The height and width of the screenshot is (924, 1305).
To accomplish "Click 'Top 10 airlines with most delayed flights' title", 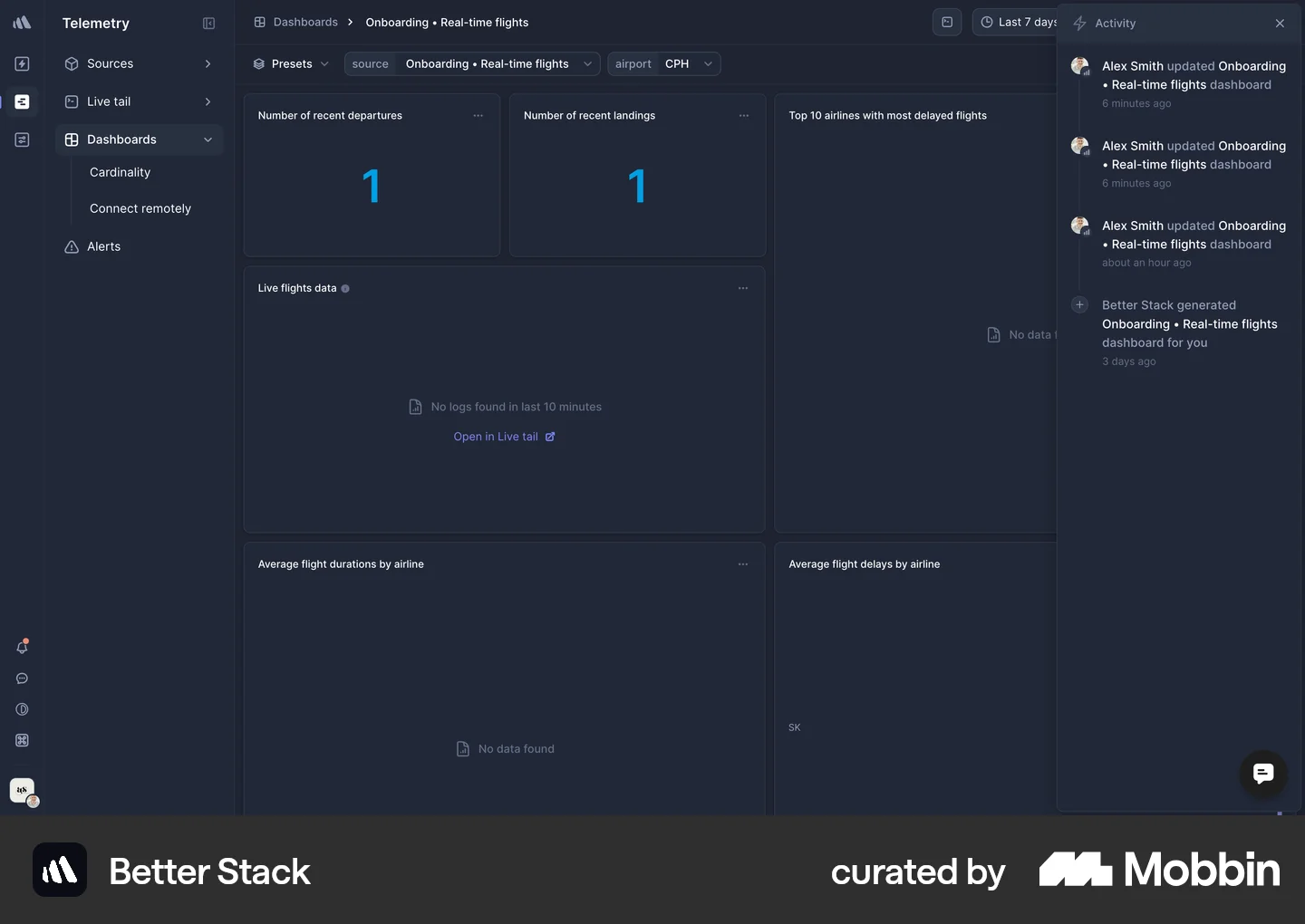I will tap(887, 116).
